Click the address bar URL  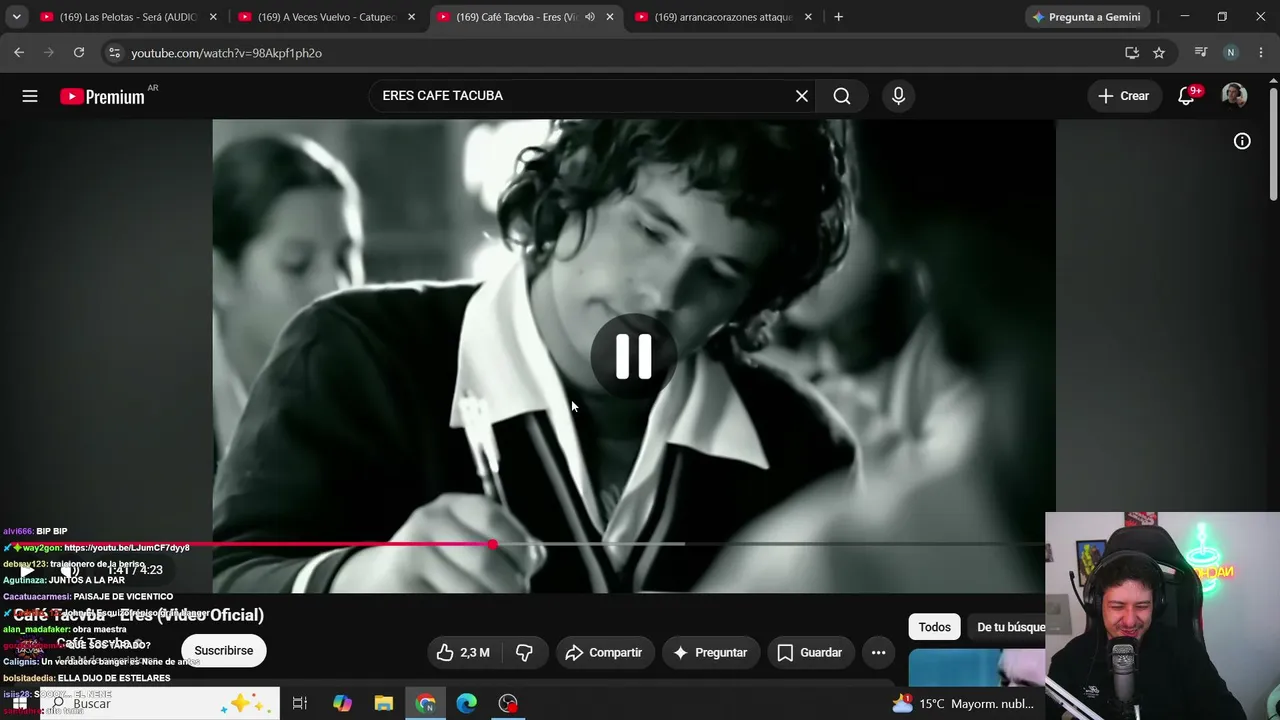(226, 53)
